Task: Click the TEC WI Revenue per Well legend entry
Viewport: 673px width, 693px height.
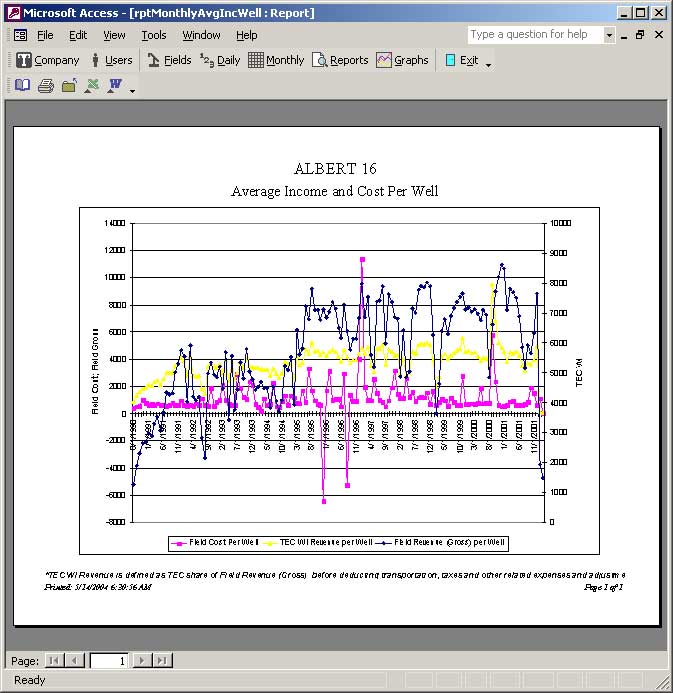Action: click(318, 542)
